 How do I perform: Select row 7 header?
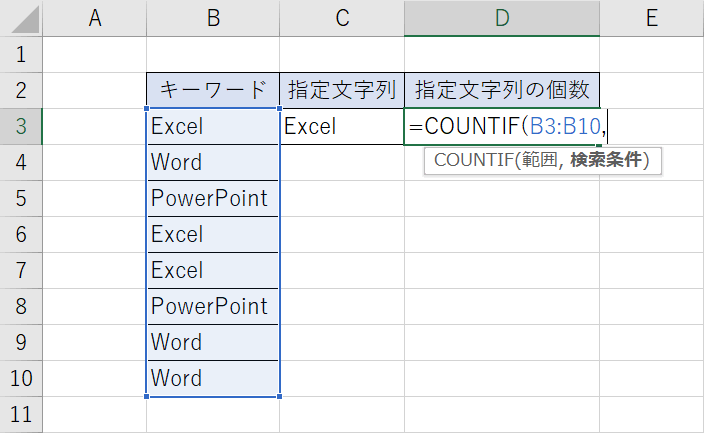tap(21, 270)
